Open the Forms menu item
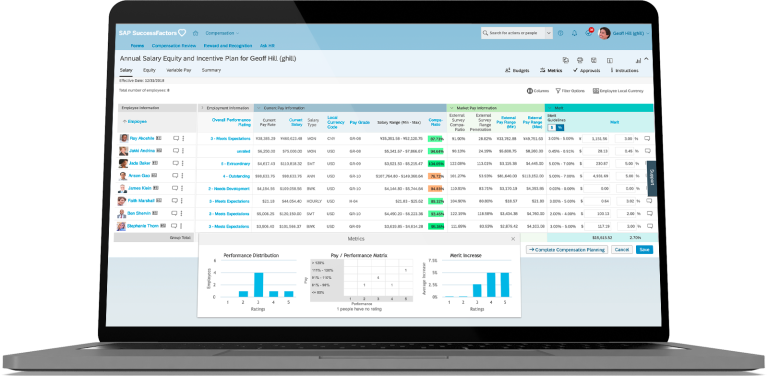The height and width of the screenshot is (376, 768). tap(137, 46)
